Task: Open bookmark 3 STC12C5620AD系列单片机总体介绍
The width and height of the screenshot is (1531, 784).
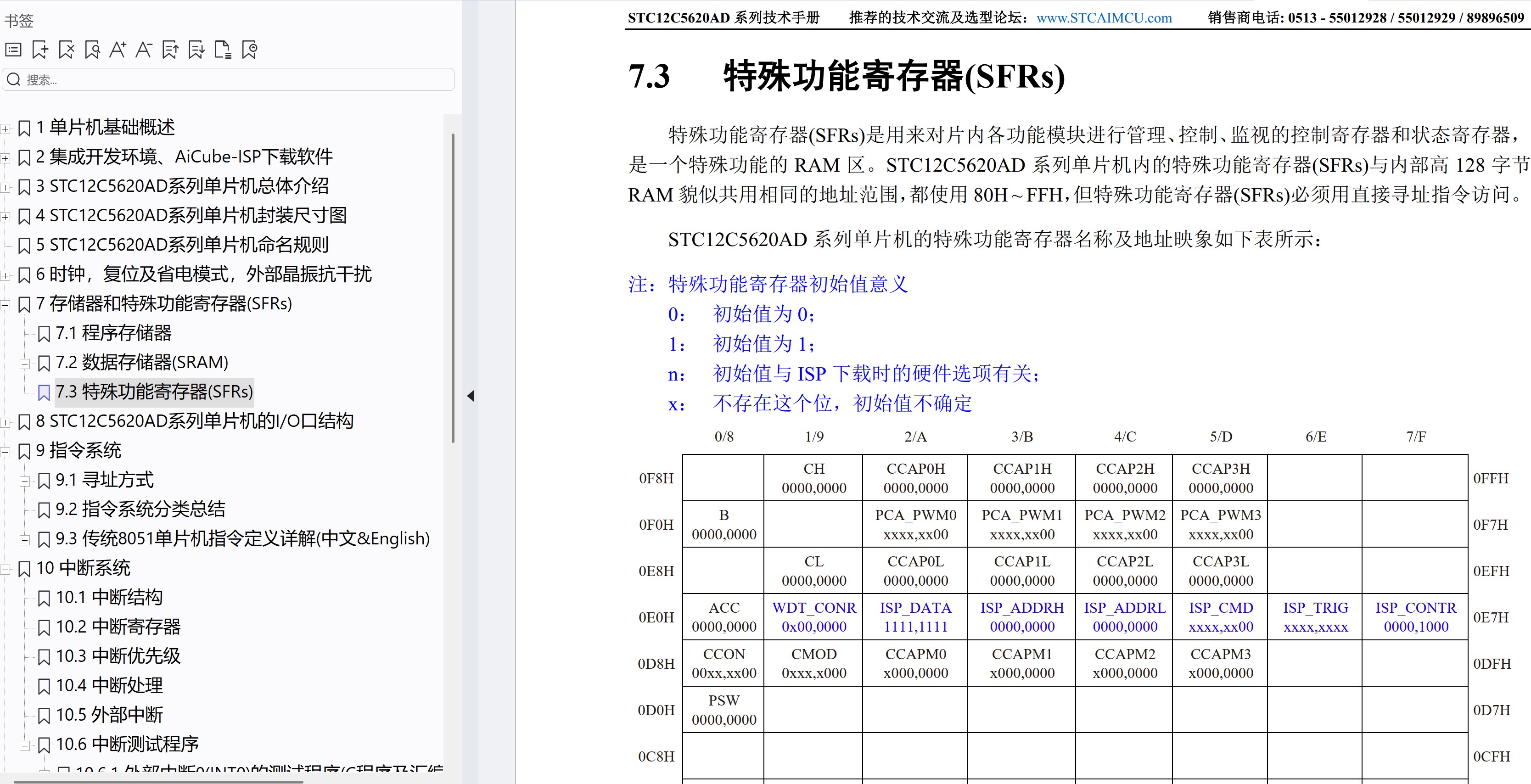Action: pyautogui.click(x=182, y=186)
